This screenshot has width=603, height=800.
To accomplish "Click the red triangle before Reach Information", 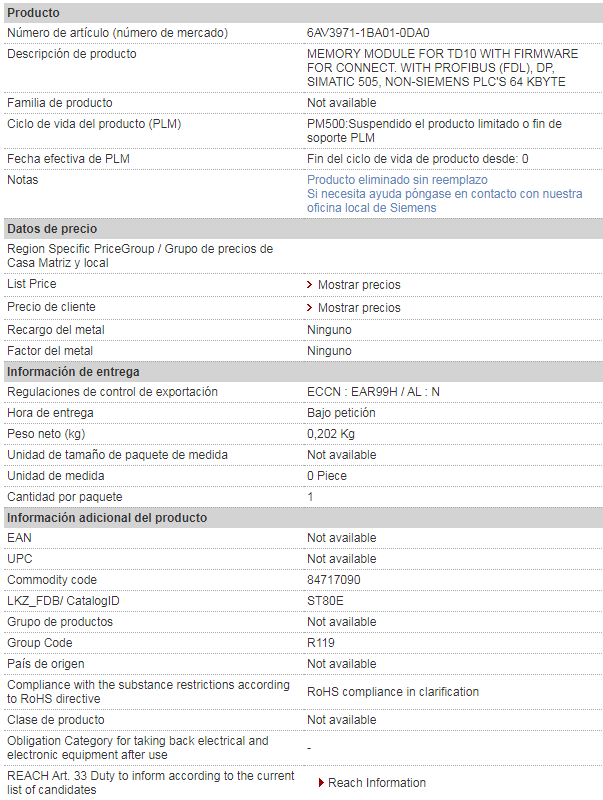I will click(321, 783).
